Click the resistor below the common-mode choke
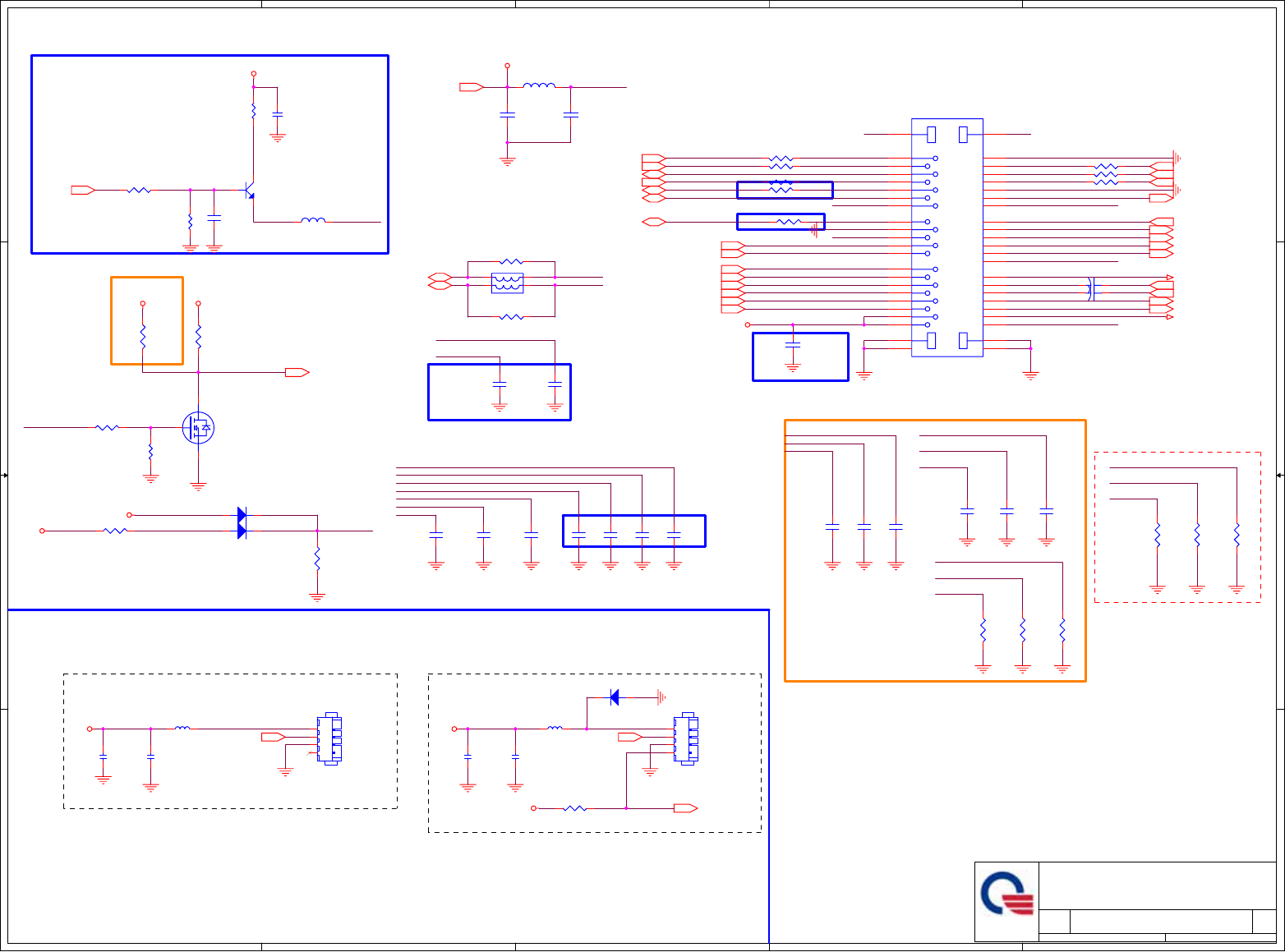1285x952 pixels. 511,316
